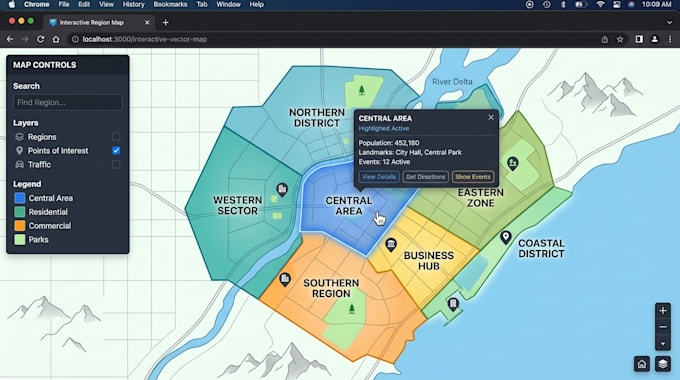
Task: Open the Bookmarks menu
Action: point(170,4)
